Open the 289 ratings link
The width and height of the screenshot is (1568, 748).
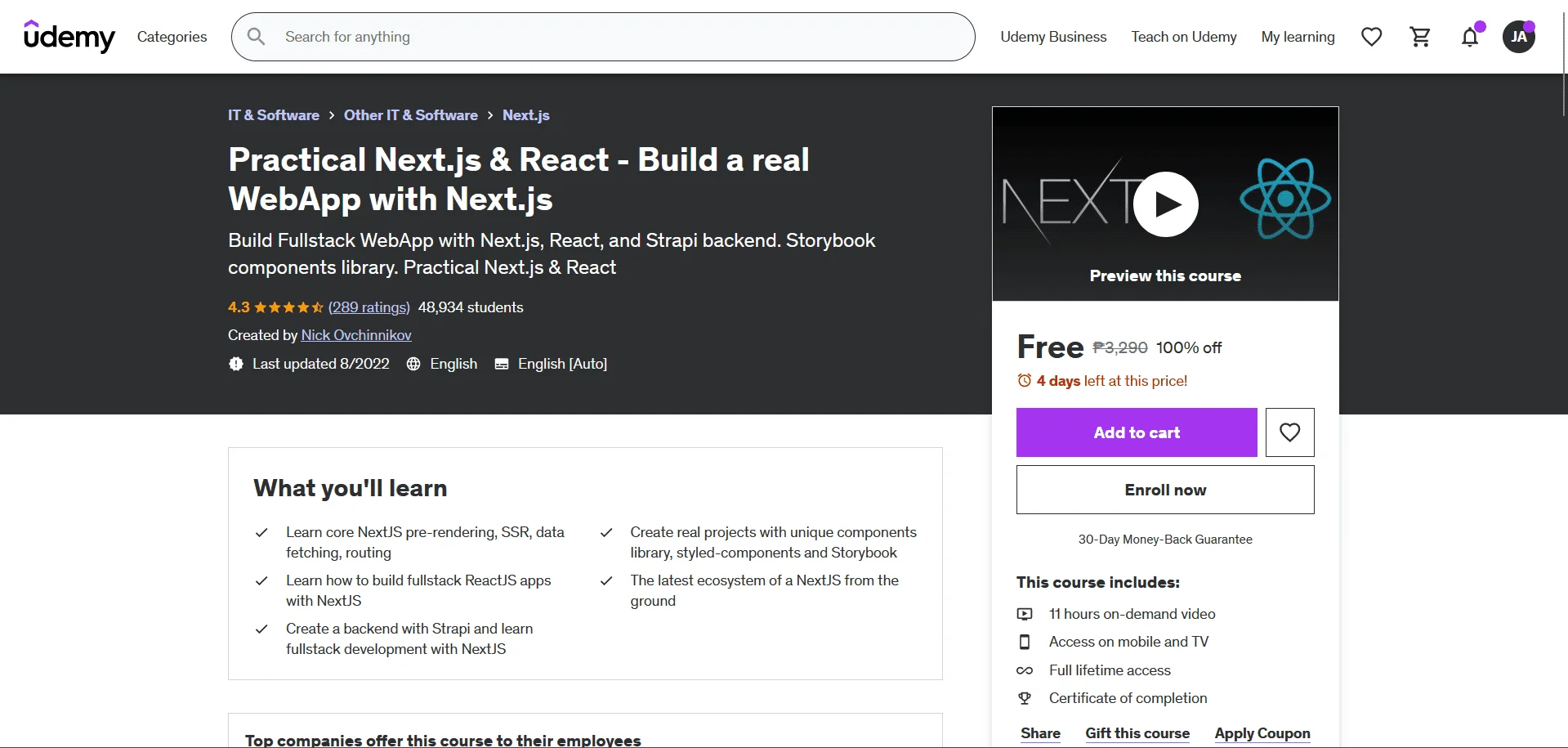[369, 307]
